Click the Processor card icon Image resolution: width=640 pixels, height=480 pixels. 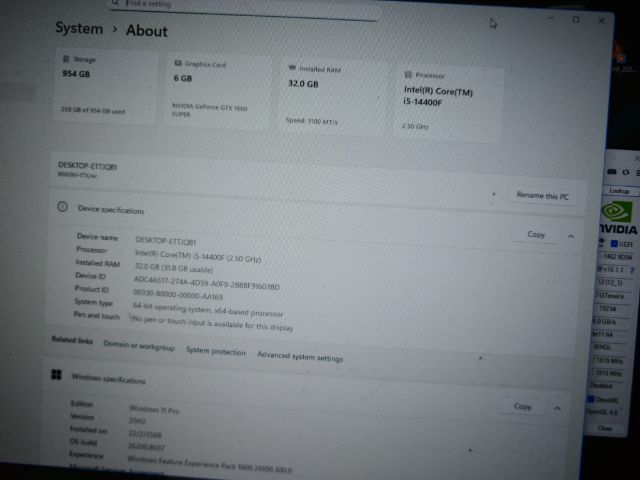coord(407,75)
